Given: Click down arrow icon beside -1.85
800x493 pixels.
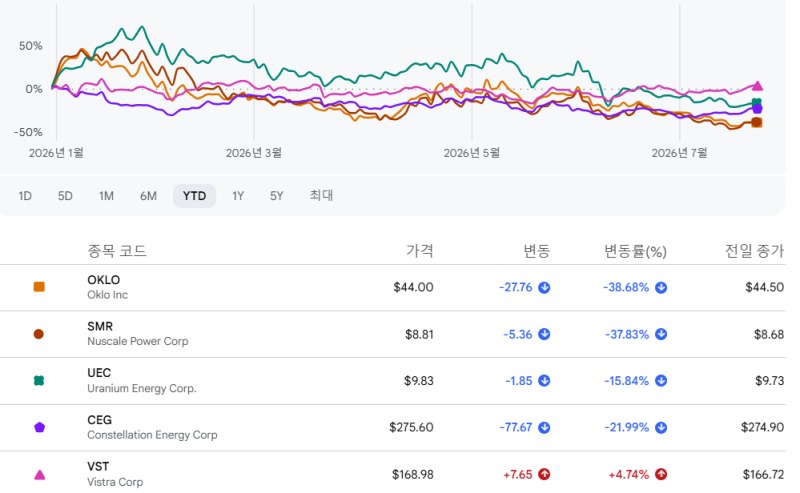Looking at the screenshot, I should click(x=544, y=381).
